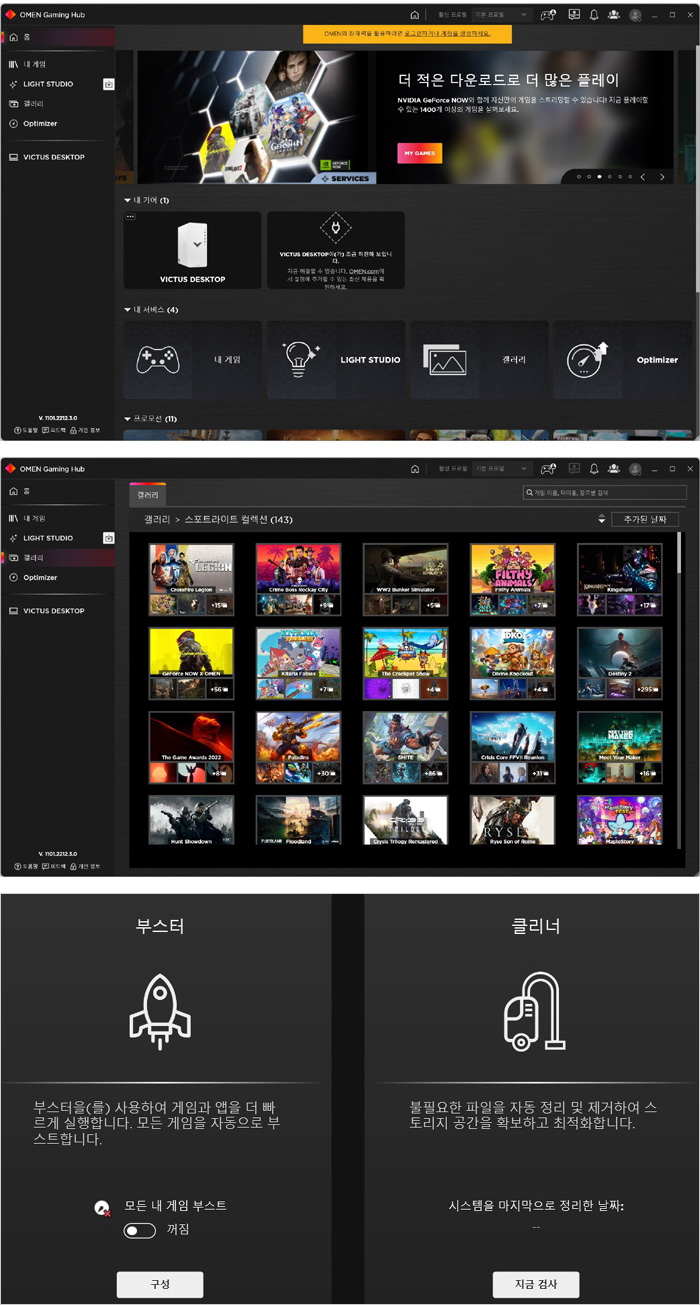Open the Paladins collection thumbnail
The image size is (700, 1308).
[298, 747]
